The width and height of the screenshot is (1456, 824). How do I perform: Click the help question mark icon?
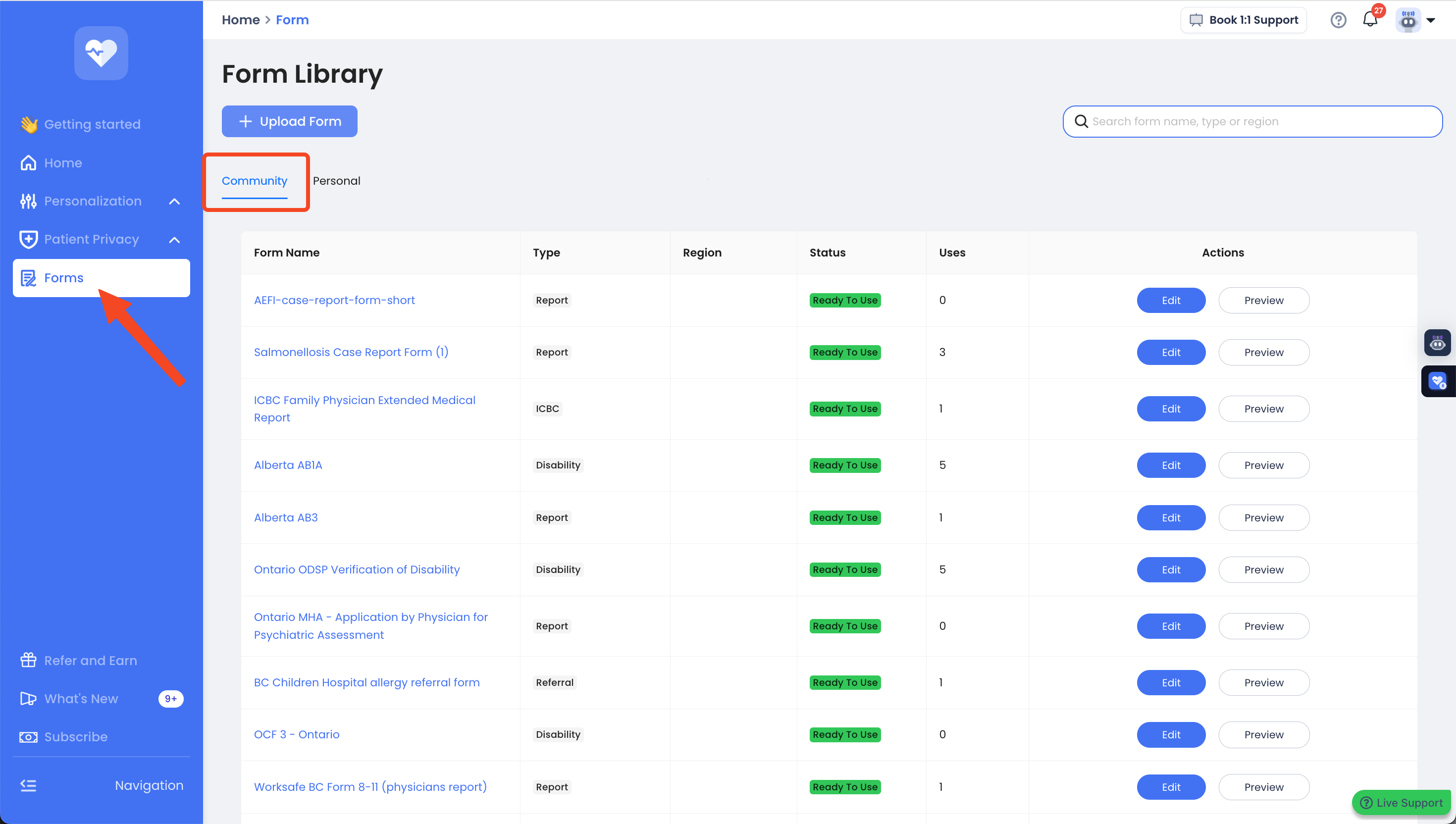pyautogui.click(x=1338, y=20)
